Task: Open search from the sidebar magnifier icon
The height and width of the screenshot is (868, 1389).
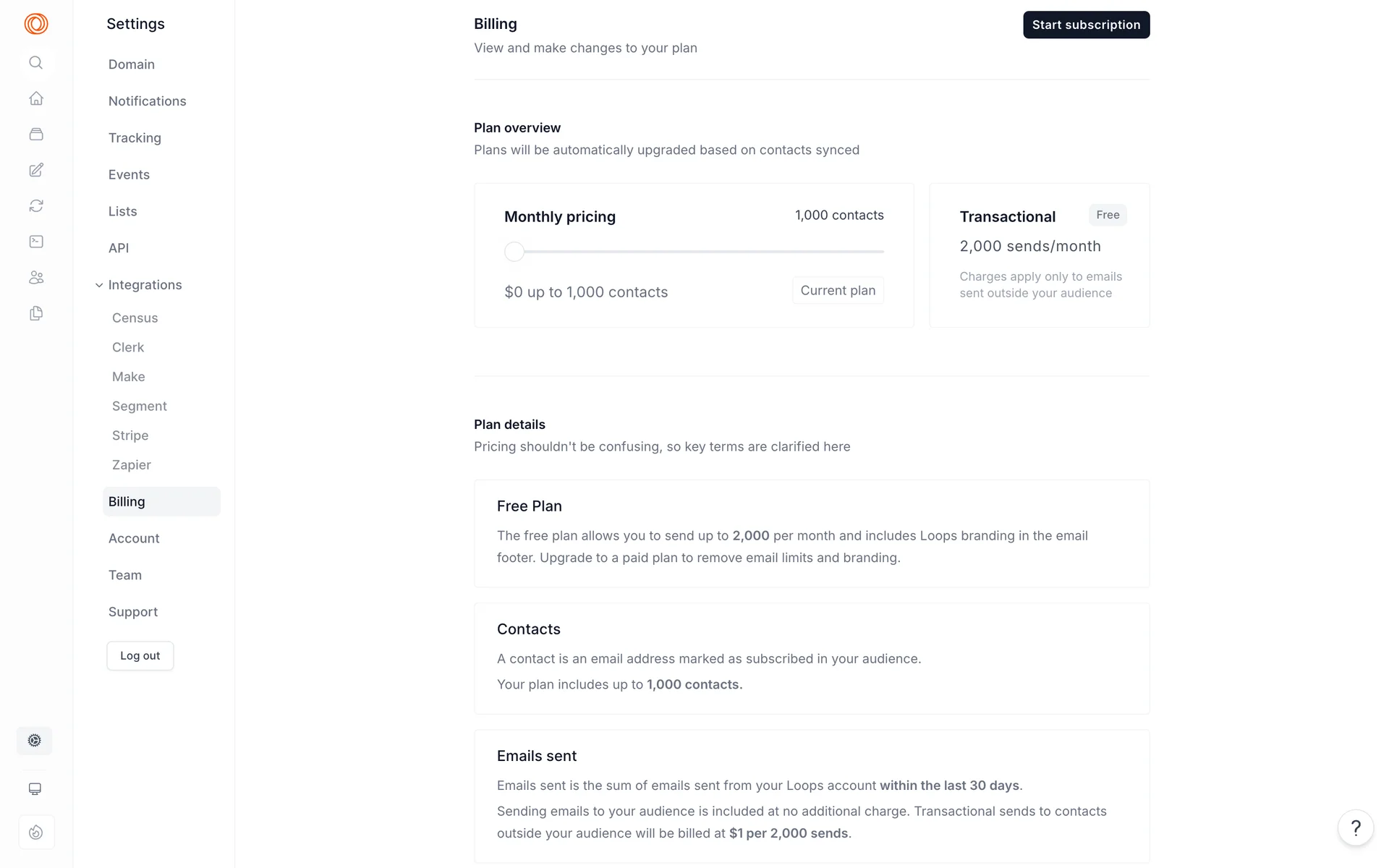Action: click(x=36, y=63)
